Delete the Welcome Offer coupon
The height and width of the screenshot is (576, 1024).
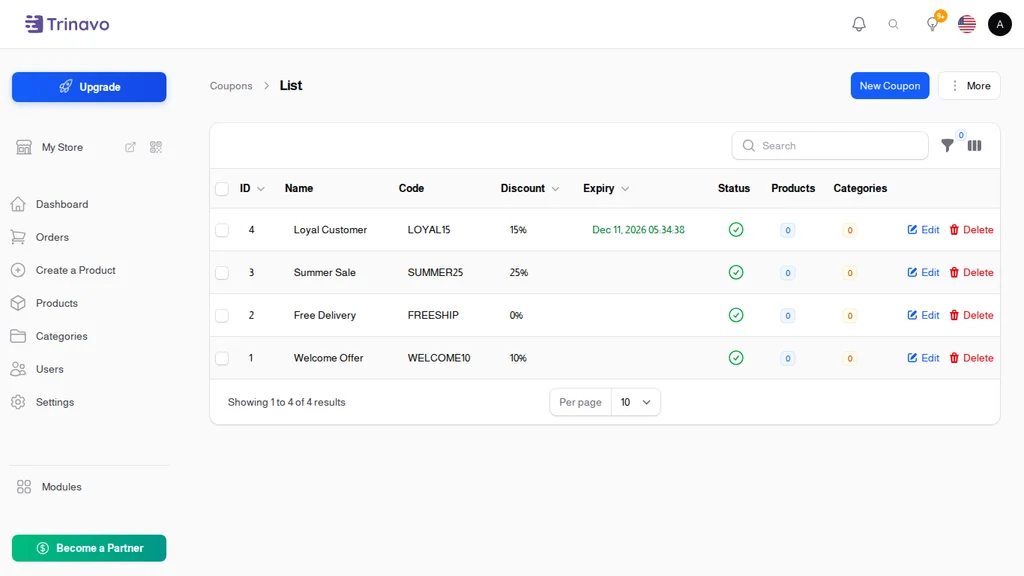click(971, 358)
